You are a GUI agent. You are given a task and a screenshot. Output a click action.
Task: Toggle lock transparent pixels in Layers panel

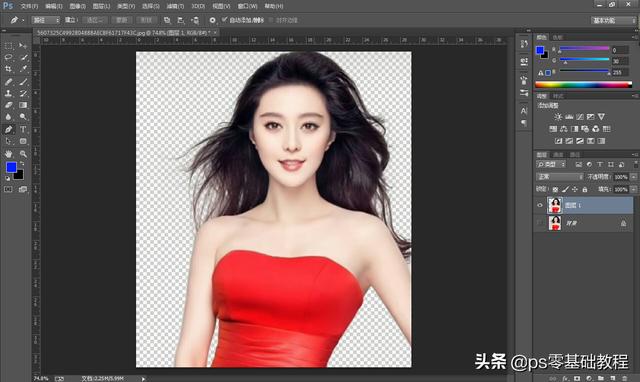(555, 189)
